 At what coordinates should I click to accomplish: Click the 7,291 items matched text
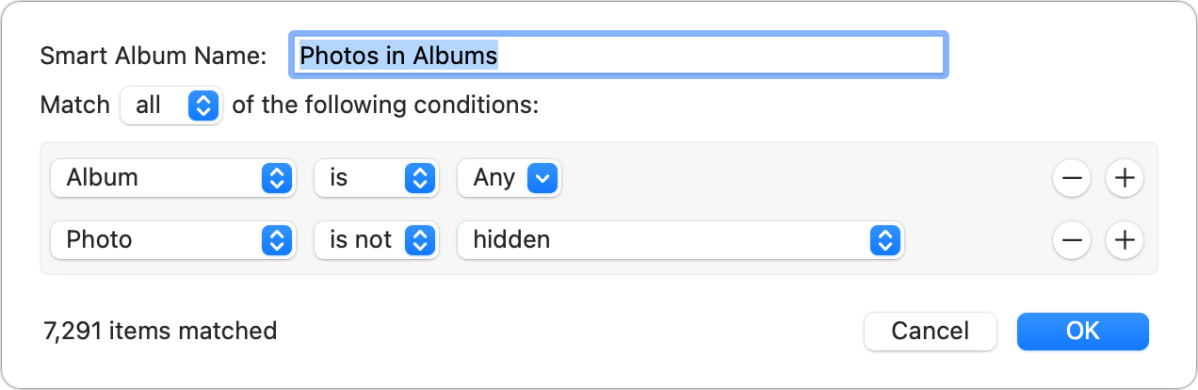pos(160,331)
